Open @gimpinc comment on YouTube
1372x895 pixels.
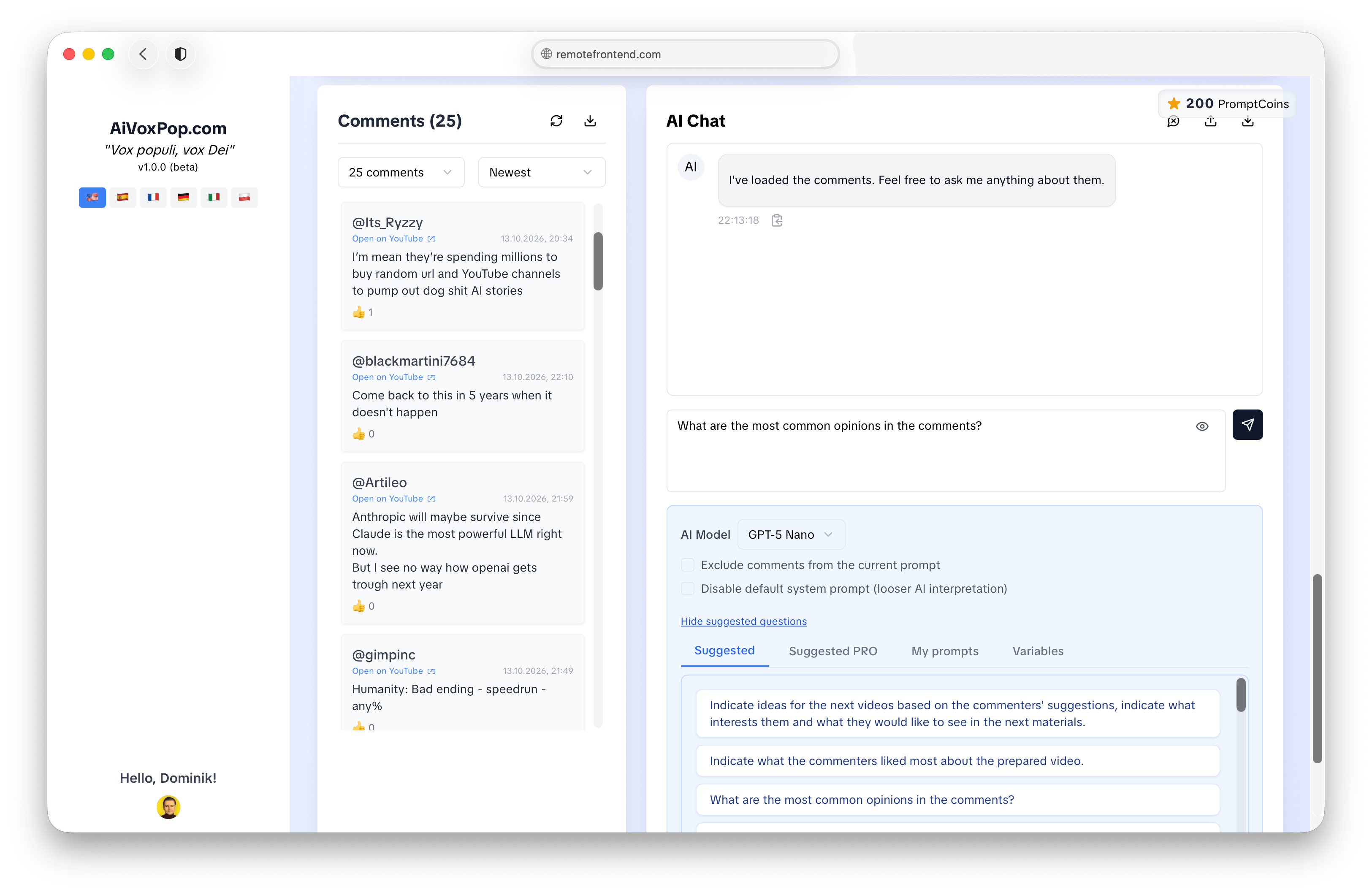(394, 671)
